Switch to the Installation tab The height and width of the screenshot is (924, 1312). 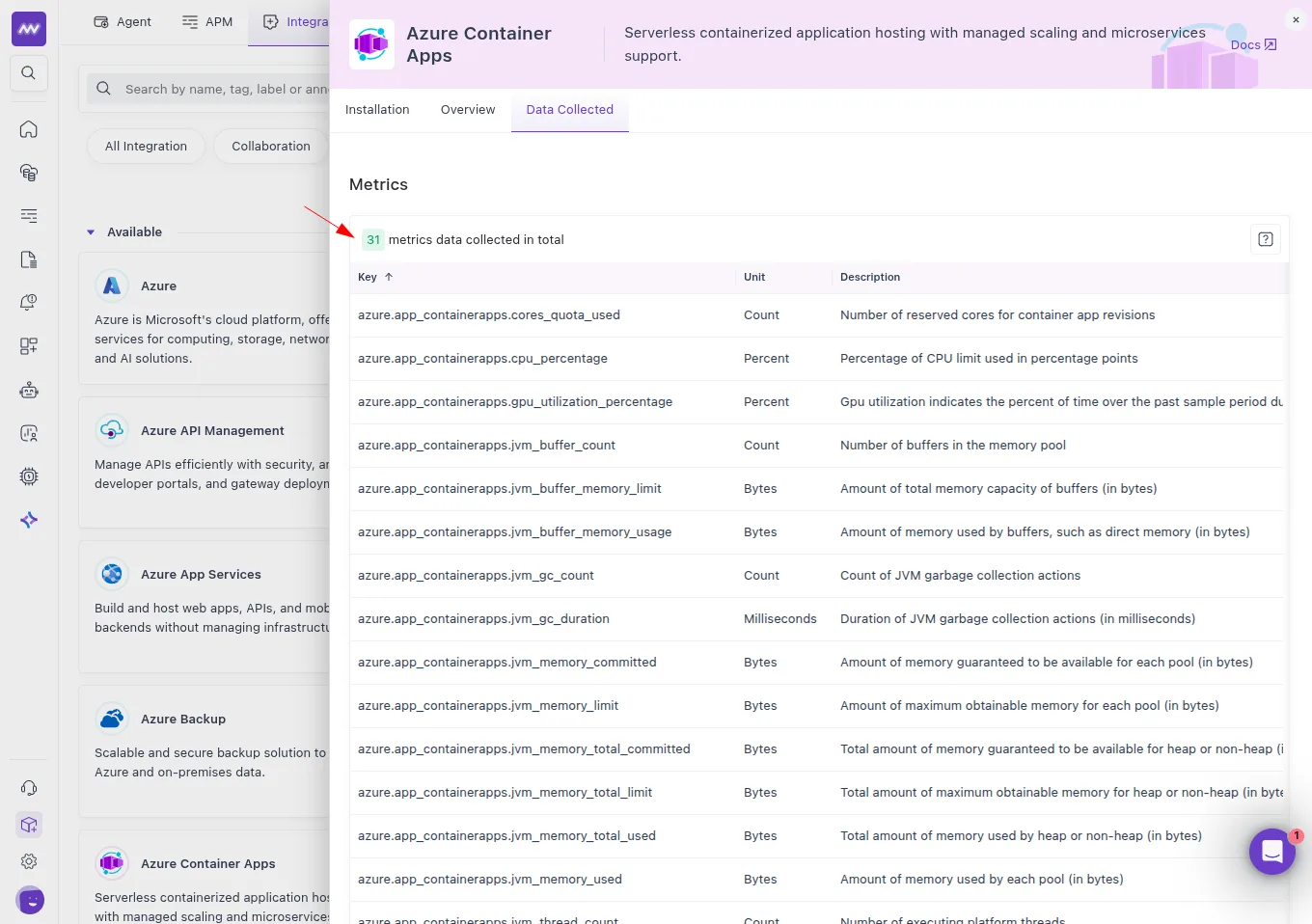point(377,110)
